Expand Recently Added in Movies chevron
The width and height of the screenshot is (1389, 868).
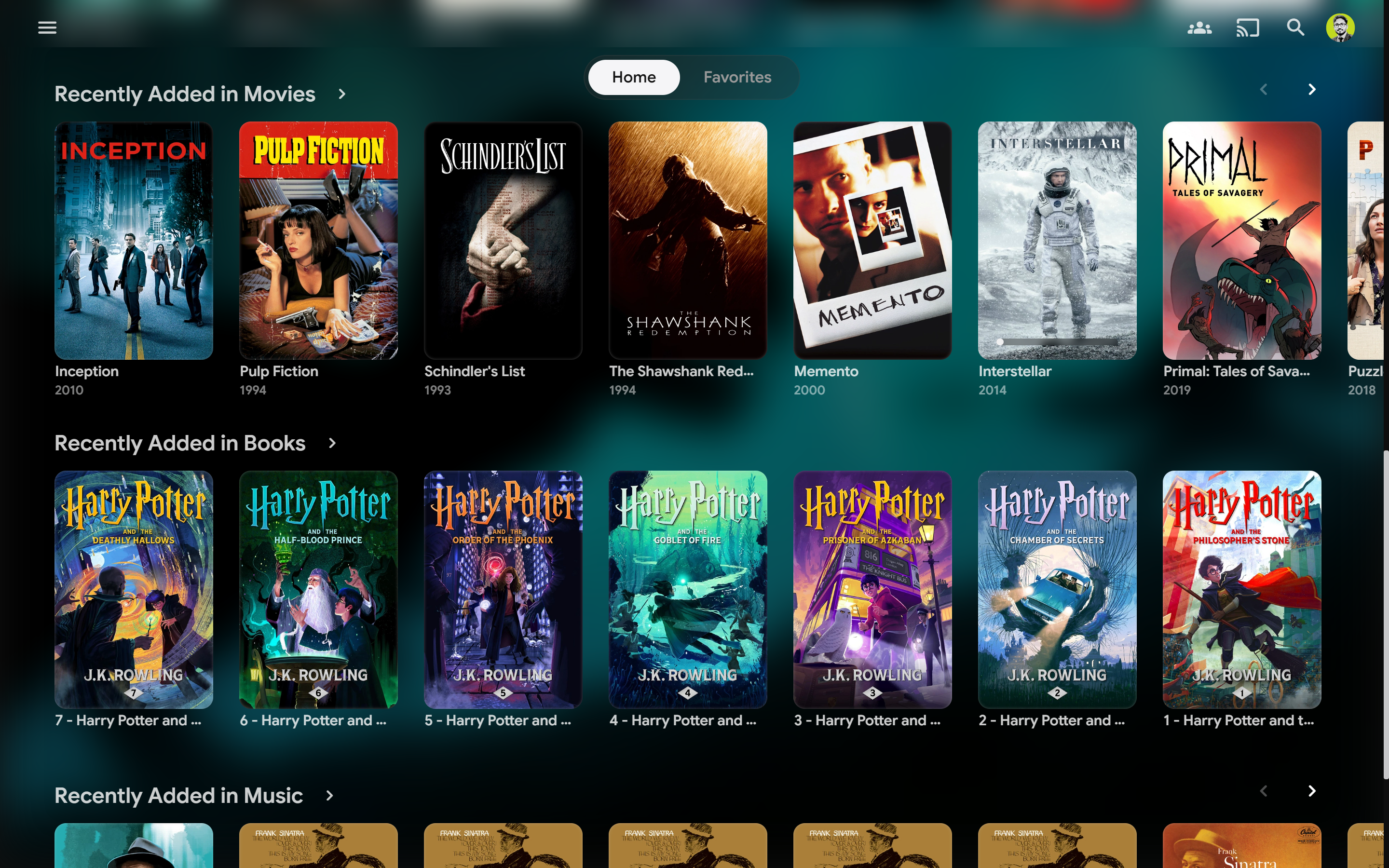[342, 94]
